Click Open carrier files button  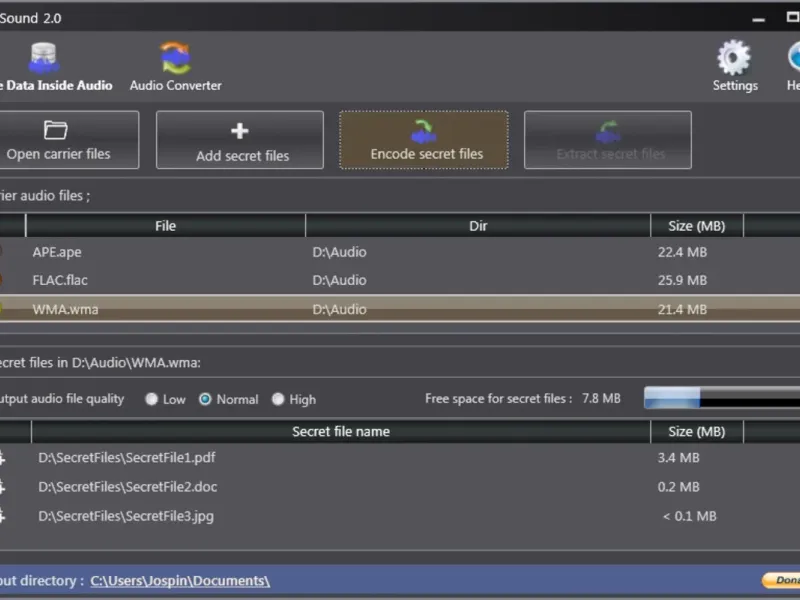[68, 140]
